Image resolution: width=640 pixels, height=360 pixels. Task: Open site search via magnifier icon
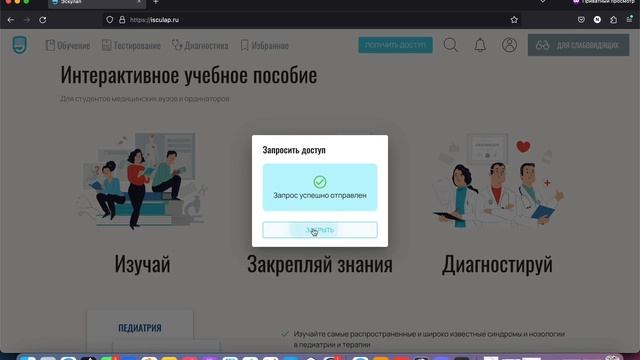coord(451,45)
